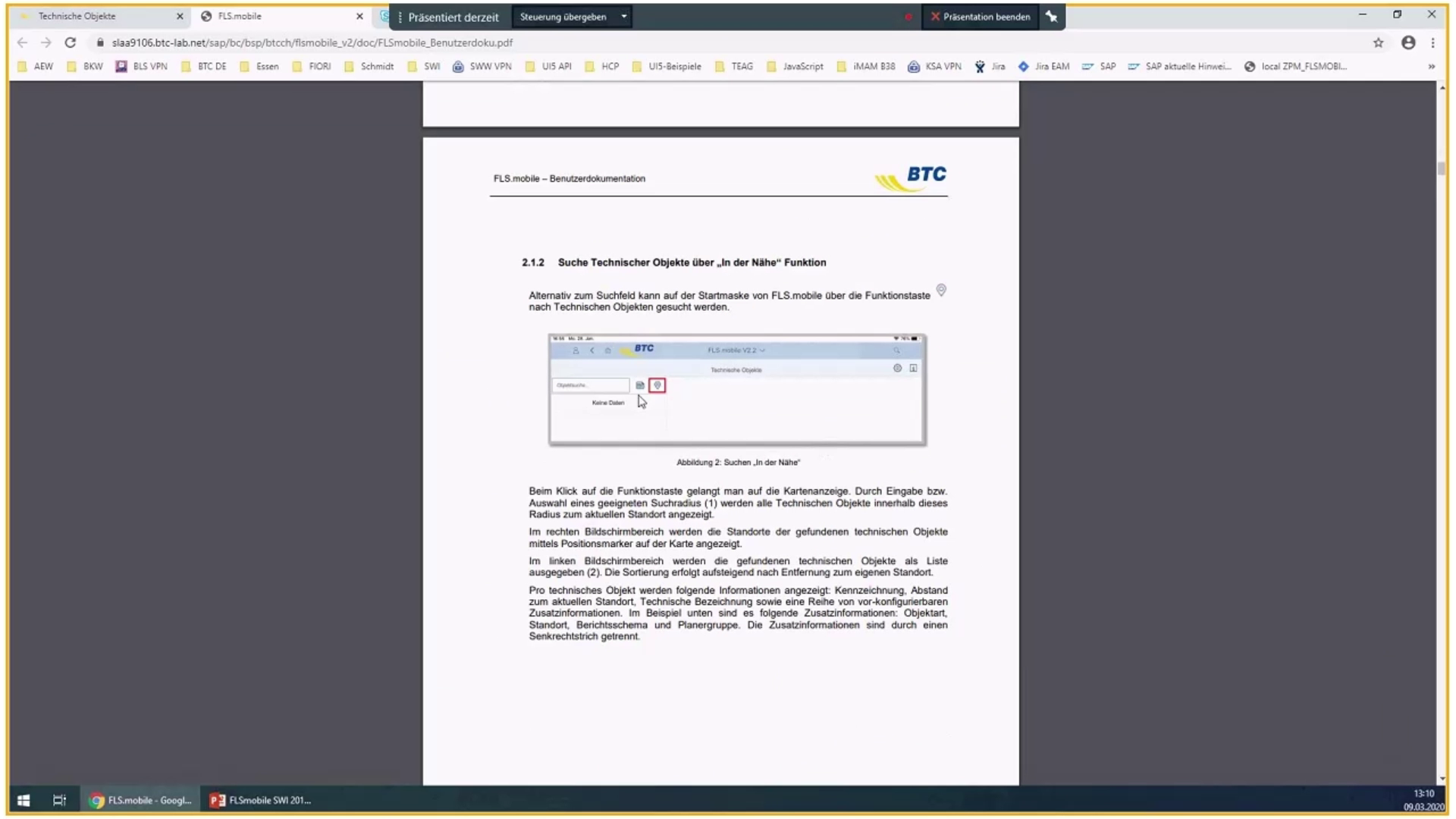Reload the PDF page

click(70, 42)
